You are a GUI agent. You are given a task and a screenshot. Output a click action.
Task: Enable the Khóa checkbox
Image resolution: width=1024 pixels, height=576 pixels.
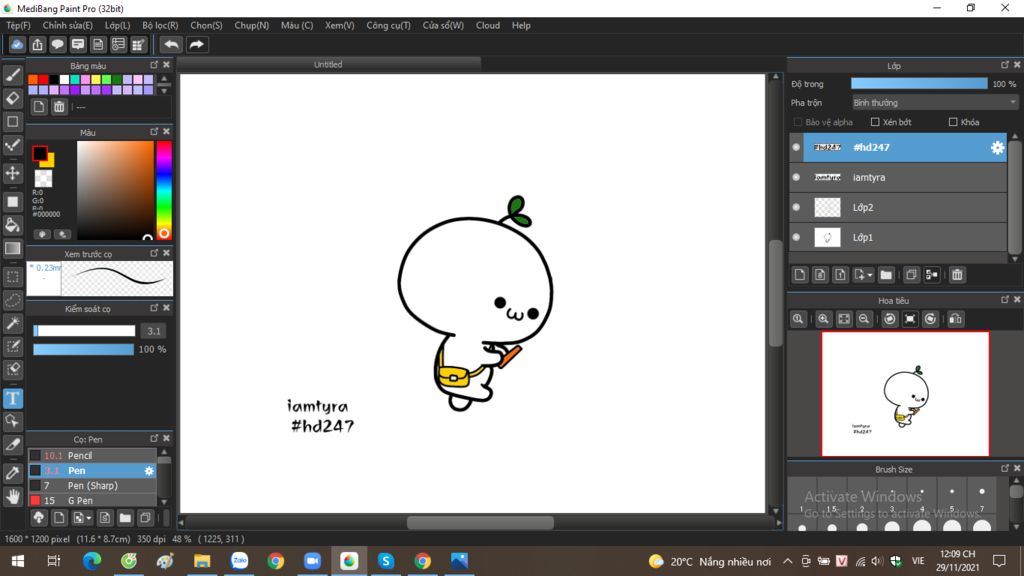[x=953, y=122]
